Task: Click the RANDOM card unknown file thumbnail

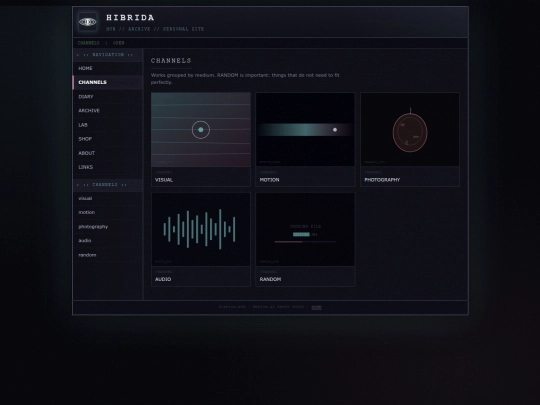Action: click(x=305, y=229)
